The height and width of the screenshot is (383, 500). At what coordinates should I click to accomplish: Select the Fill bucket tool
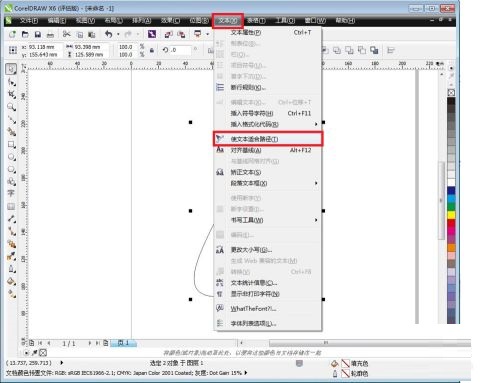[x=11, y=281]
